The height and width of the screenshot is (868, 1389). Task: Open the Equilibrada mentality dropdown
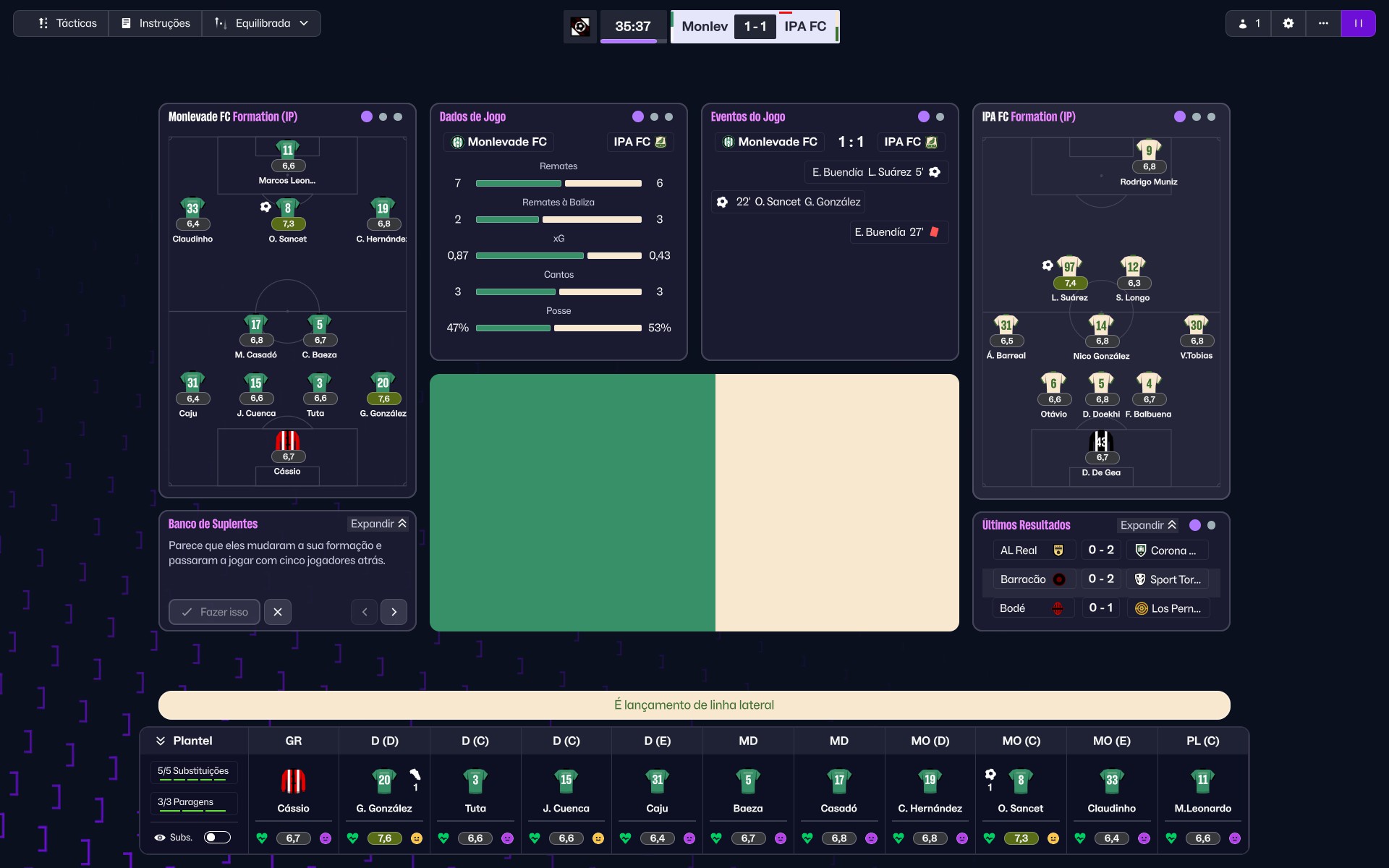262,23
